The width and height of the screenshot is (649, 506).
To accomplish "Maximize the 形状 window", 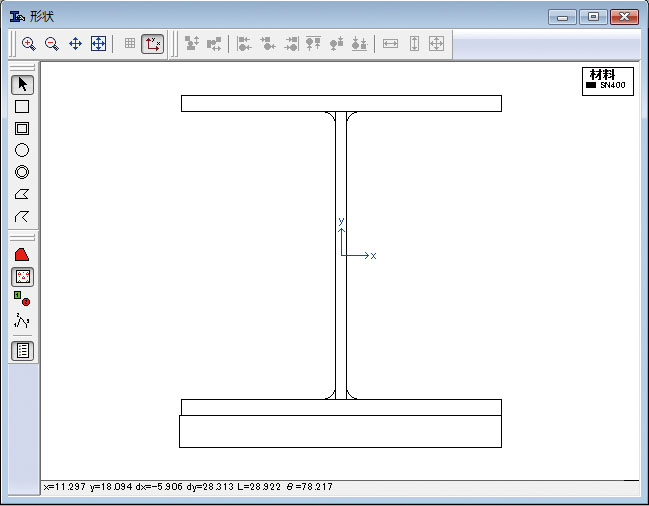I will point(593,17).
